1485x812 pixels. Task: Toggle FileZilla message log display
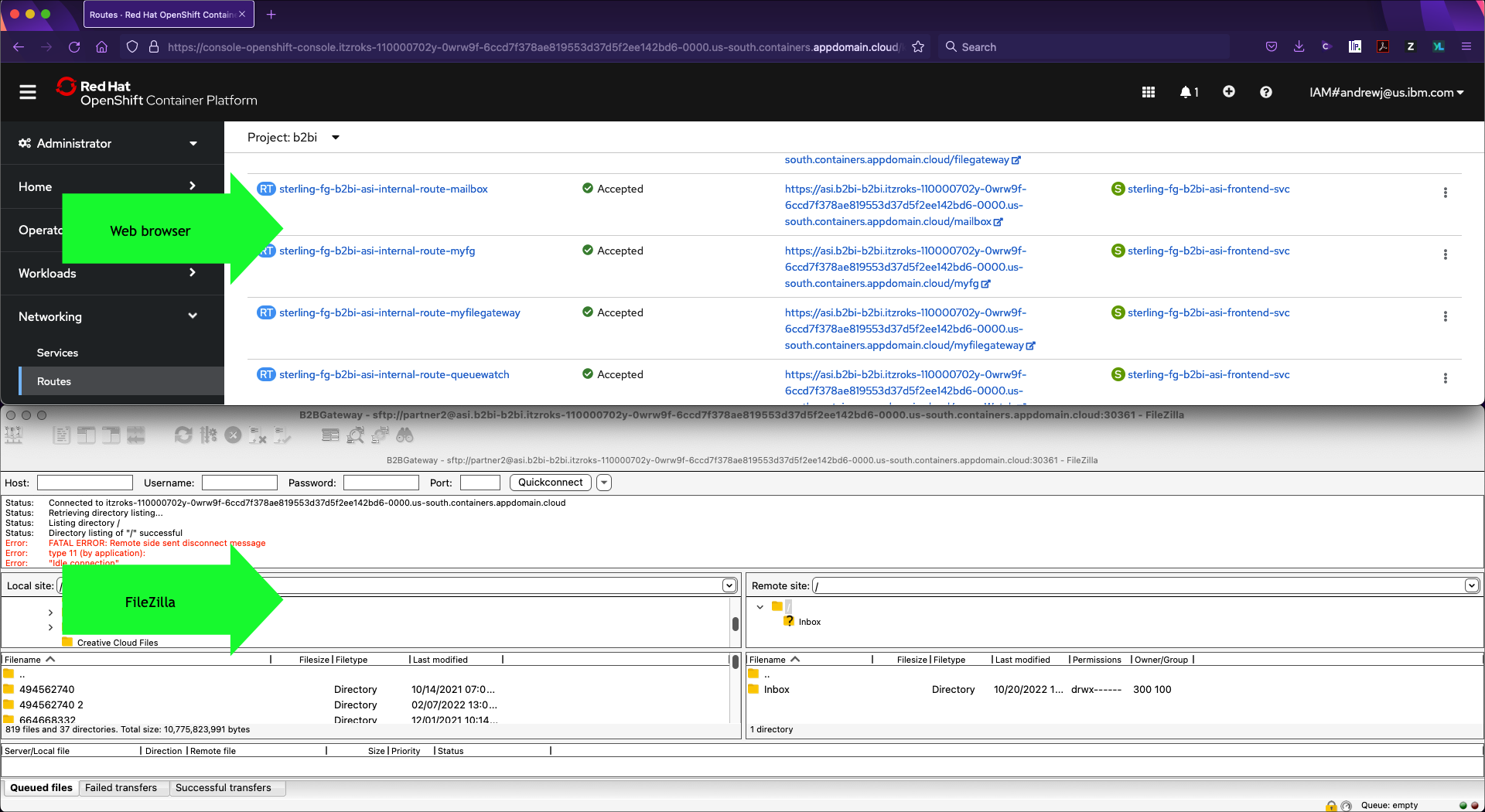coord(62,435)
